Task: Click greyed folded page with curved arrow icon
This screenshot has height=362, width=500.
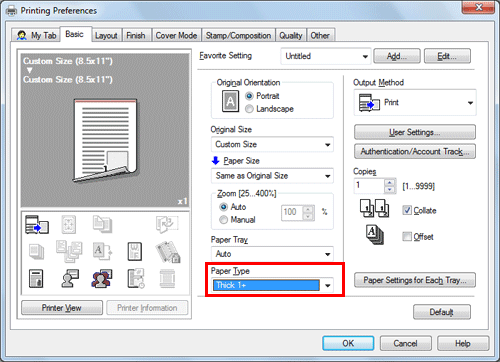Action: [x=167, y=224]
